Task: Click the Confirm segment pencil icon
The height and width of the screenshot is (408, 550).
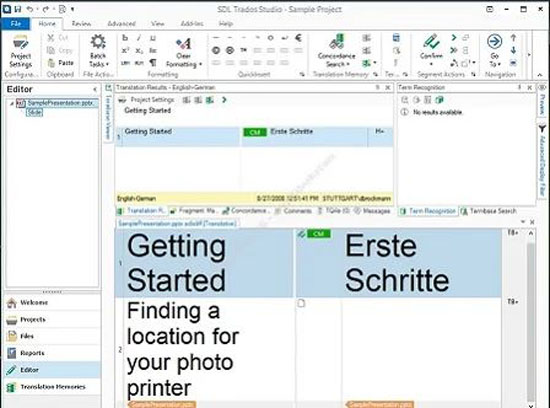Action: point(431,42)
